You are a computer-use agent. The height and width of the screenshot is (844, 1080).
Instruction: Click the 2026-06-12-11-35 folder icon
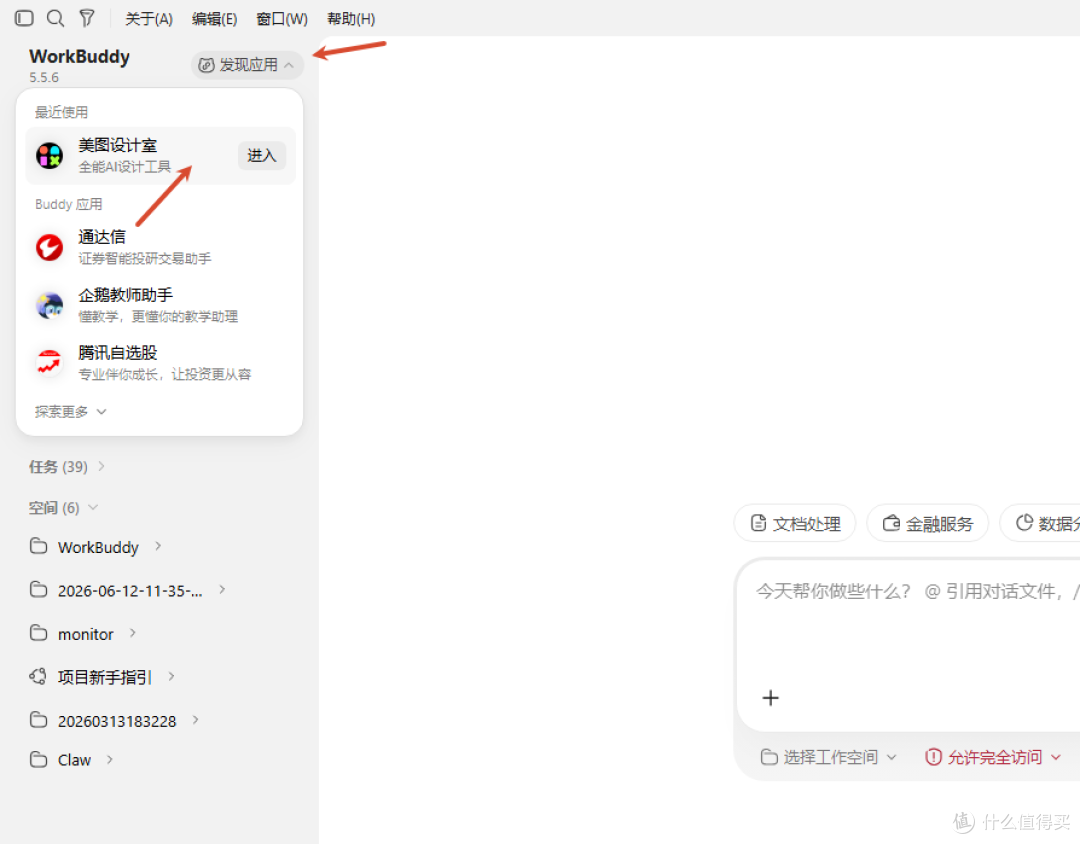click(x=39, y=590)
